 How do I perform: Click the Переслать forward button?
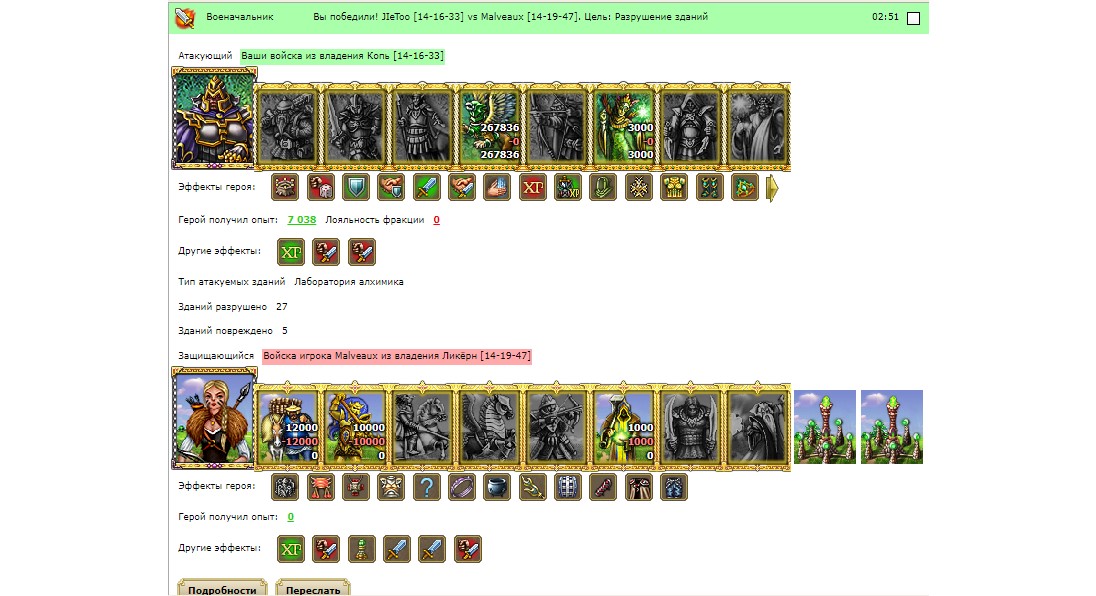313,588
